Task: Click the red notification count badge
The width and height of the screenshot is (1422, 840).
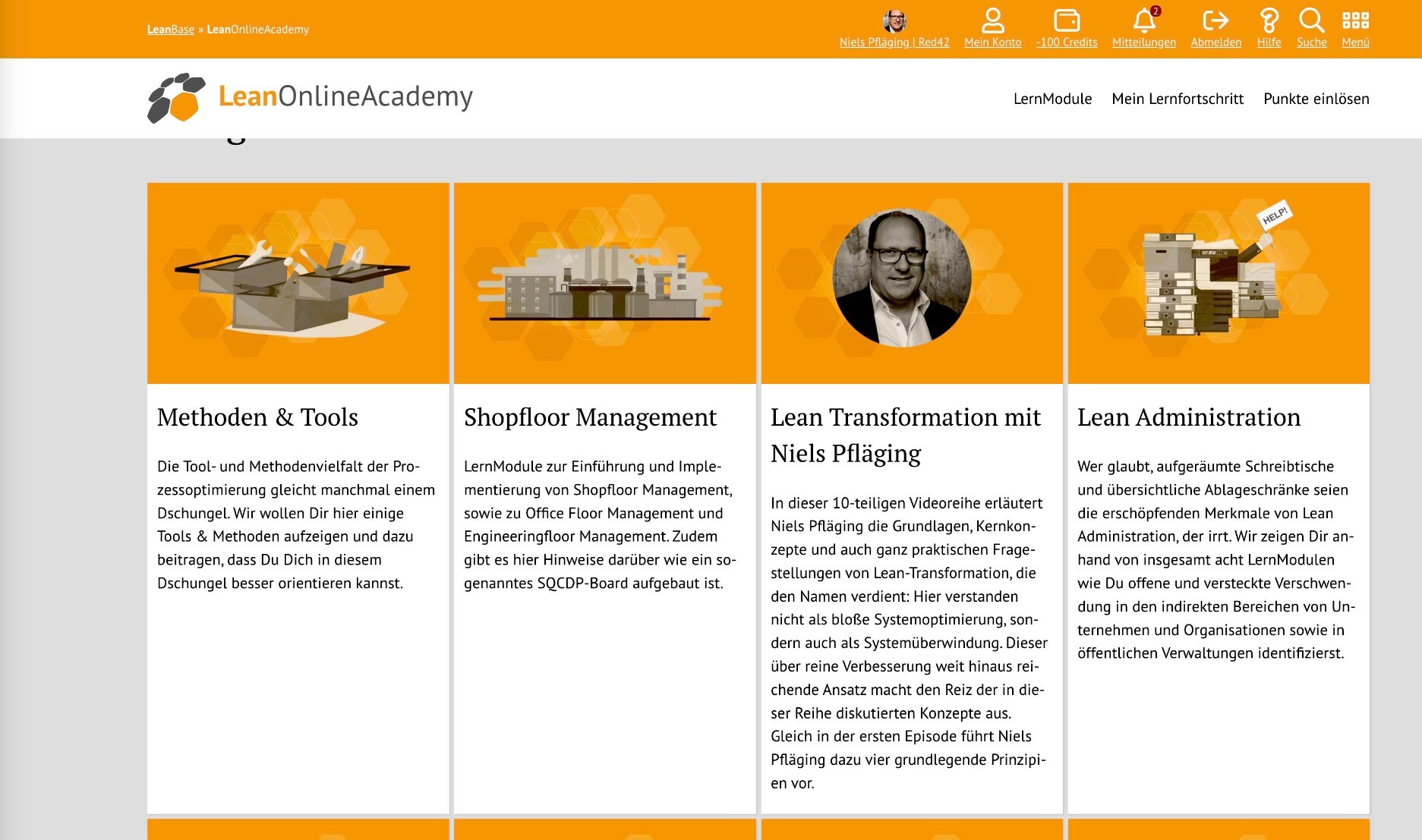Action: click(x=1156, y=11)
